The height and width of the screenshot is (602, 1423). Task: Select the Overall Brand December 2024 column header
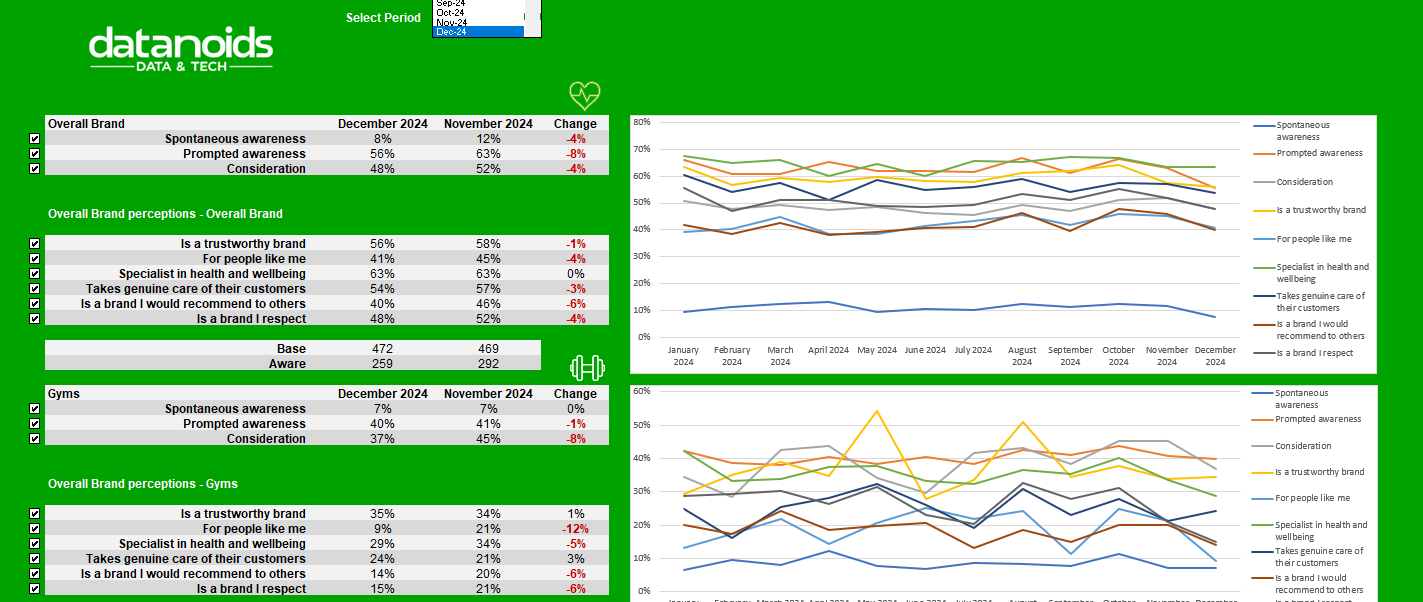382,124
